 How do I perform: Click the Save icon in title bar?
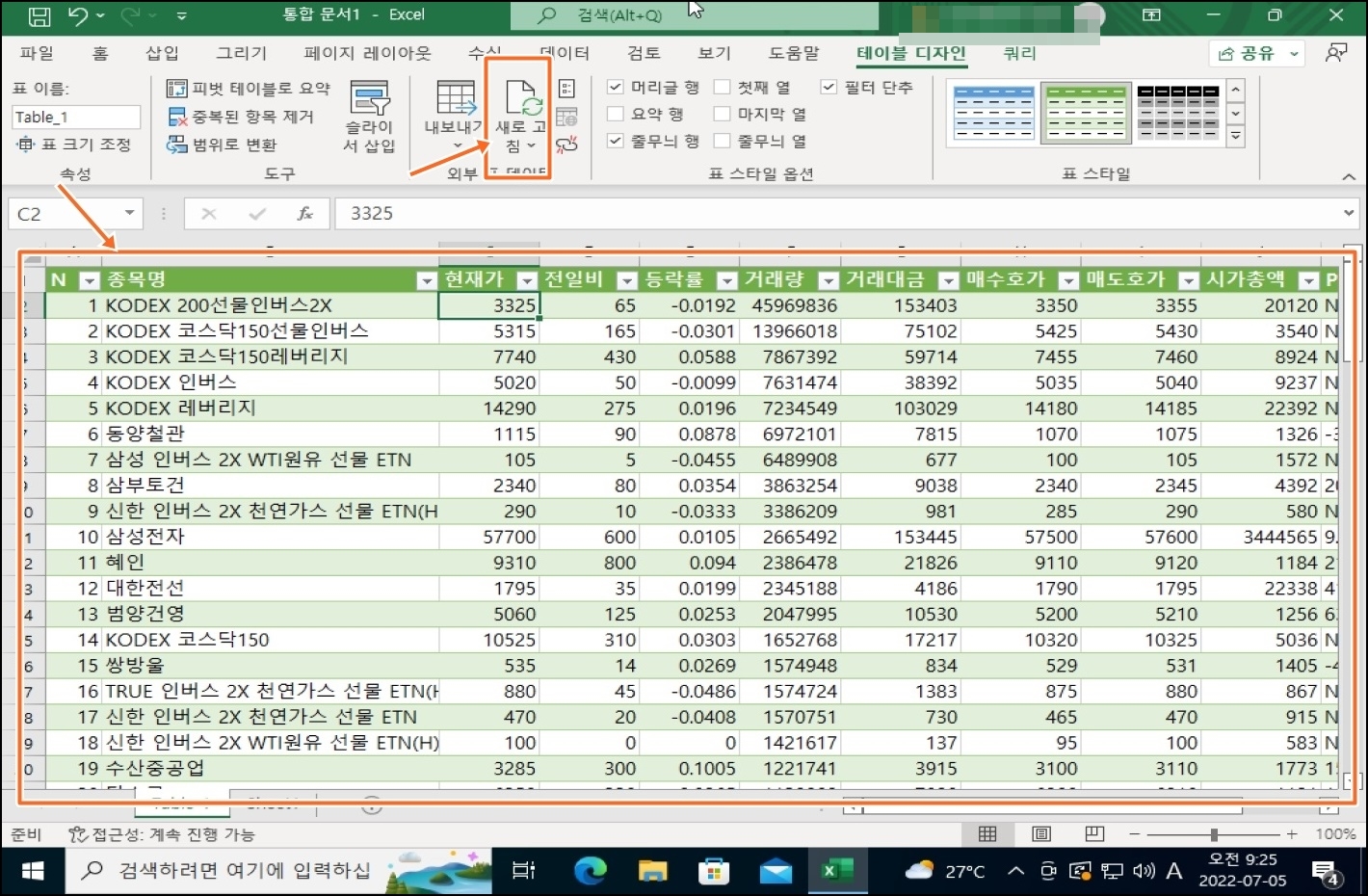tap(39, 15)
